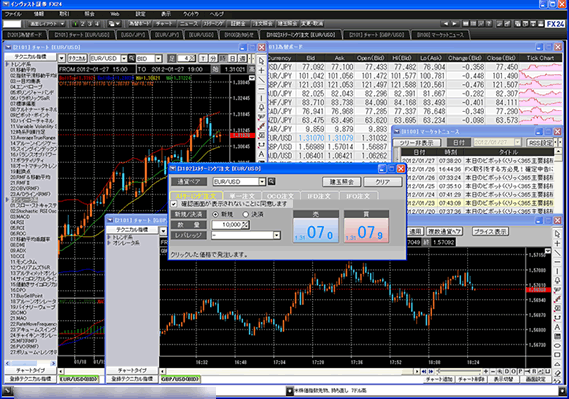The width and height of the screenshot is (569, 399).
Task: Select diagonal line tool in GBP/USD chart
Action: pyautogui.click(x=557, y=253)
